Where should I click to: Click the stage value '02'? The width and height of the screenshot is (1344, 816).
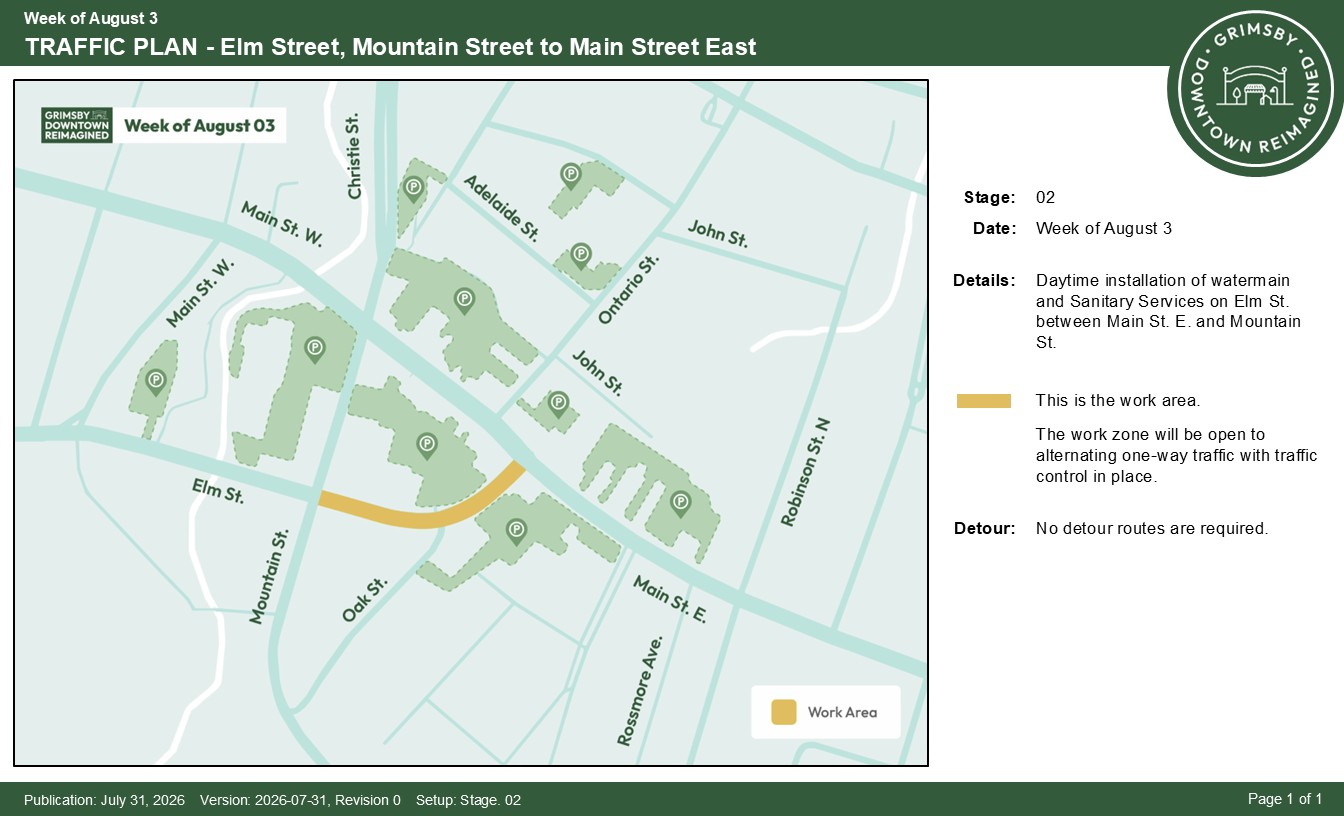pos(1046,197)
